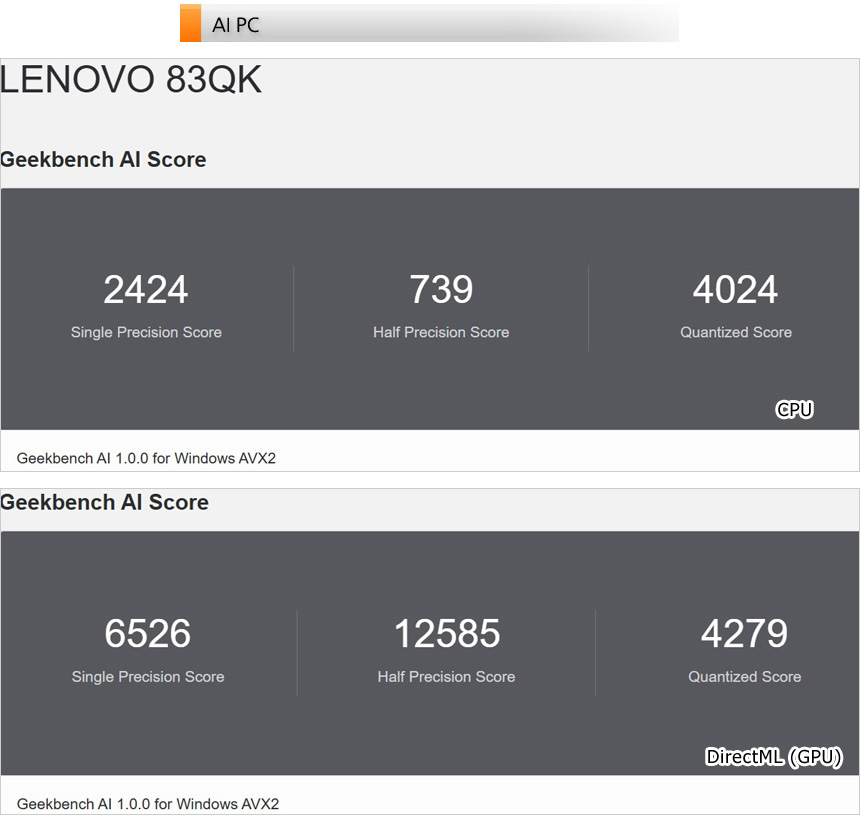Click Half Precision Score label under 12585

tap(446, 677)
